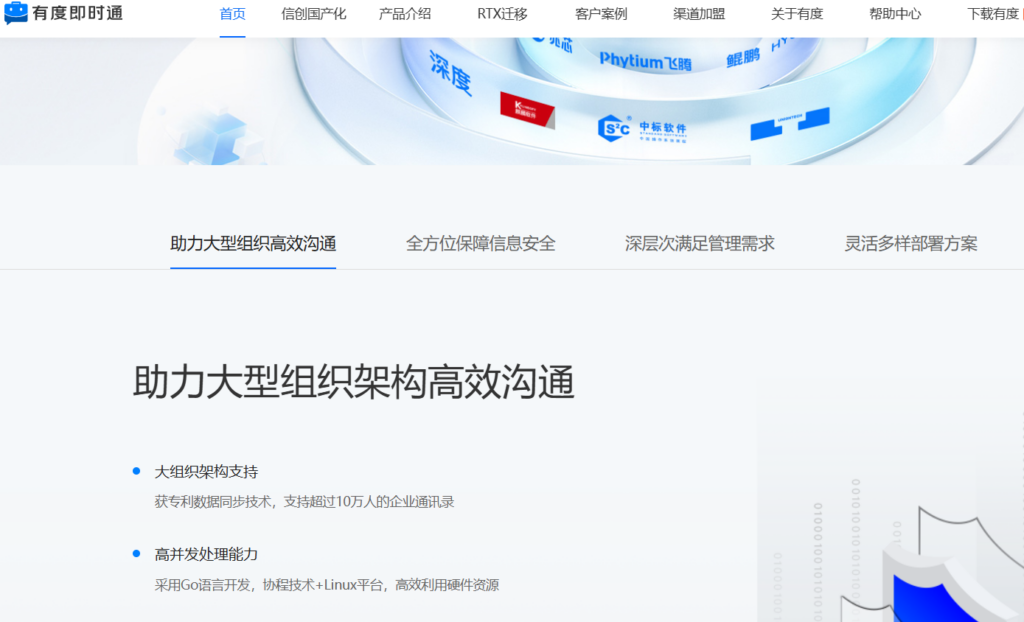Viewport: 1024px width, 622px height.
Task: Click the Phytium飞腾 logo
Action: pos(645,61)
